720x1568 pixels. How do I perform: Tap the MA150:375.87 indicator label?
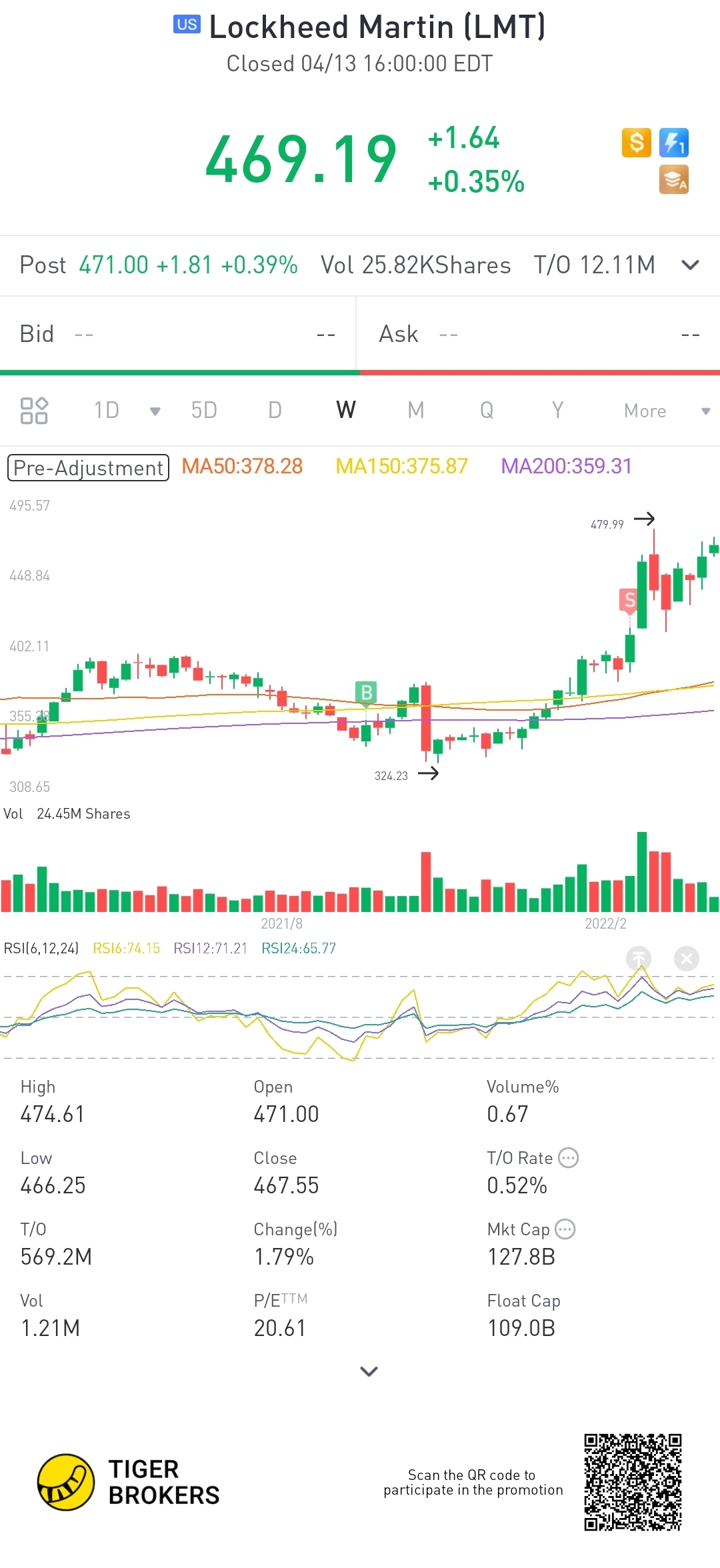(x=401, y=466)
